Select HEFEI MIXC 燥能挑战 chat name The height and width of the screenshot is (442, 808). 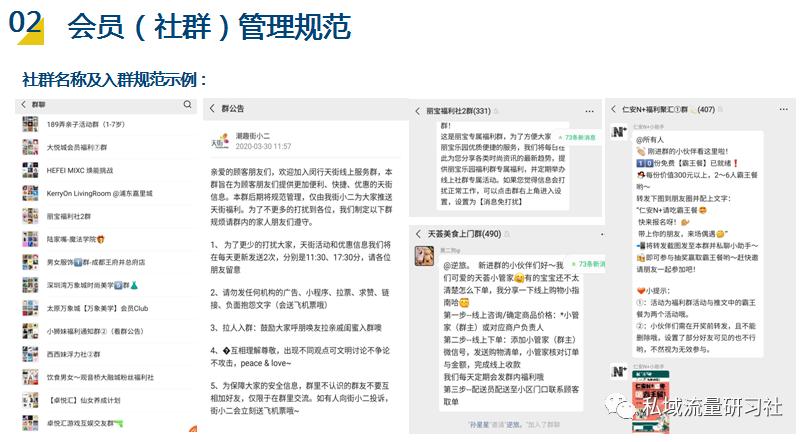pyautogui.click(x=80, y=171)
